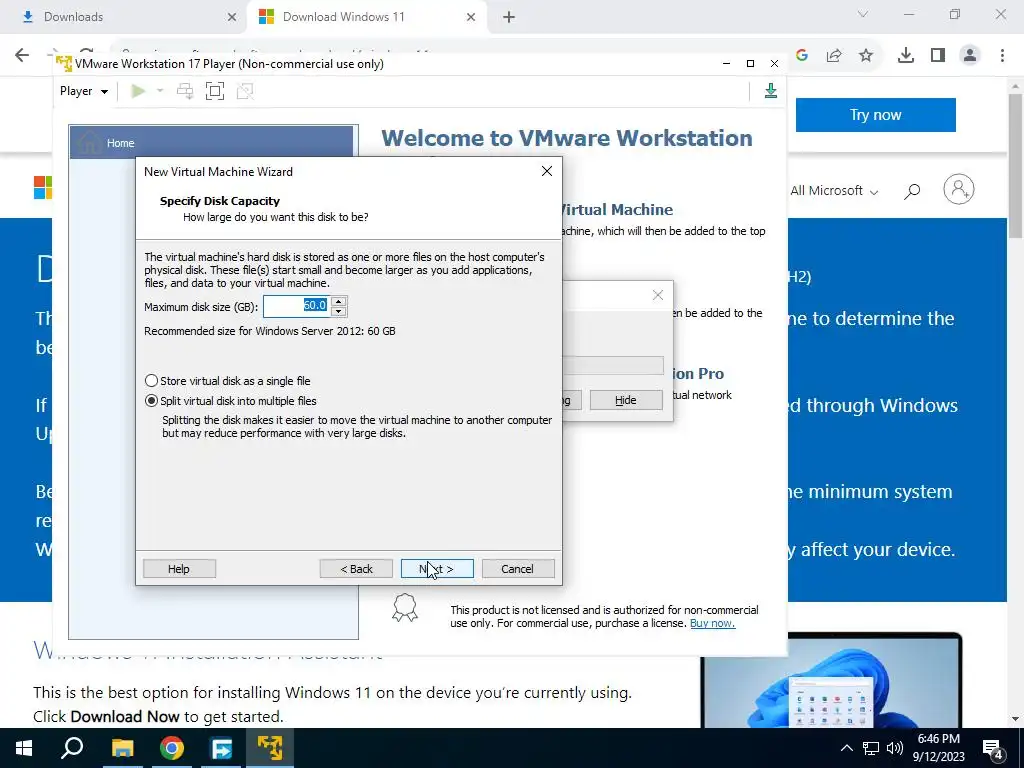Viewport: 1024px width, 768px height.
Task: Click the green download update icon in VMware
Action: point(771,91)
